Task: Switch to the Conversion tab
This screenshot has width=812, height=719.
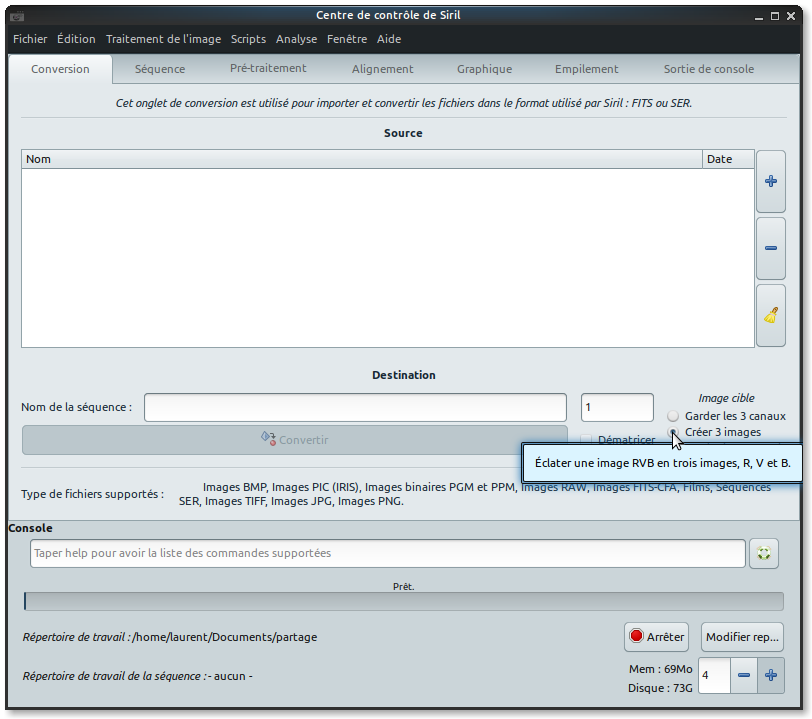Action: pyautogui.click(x=60, y=69)
